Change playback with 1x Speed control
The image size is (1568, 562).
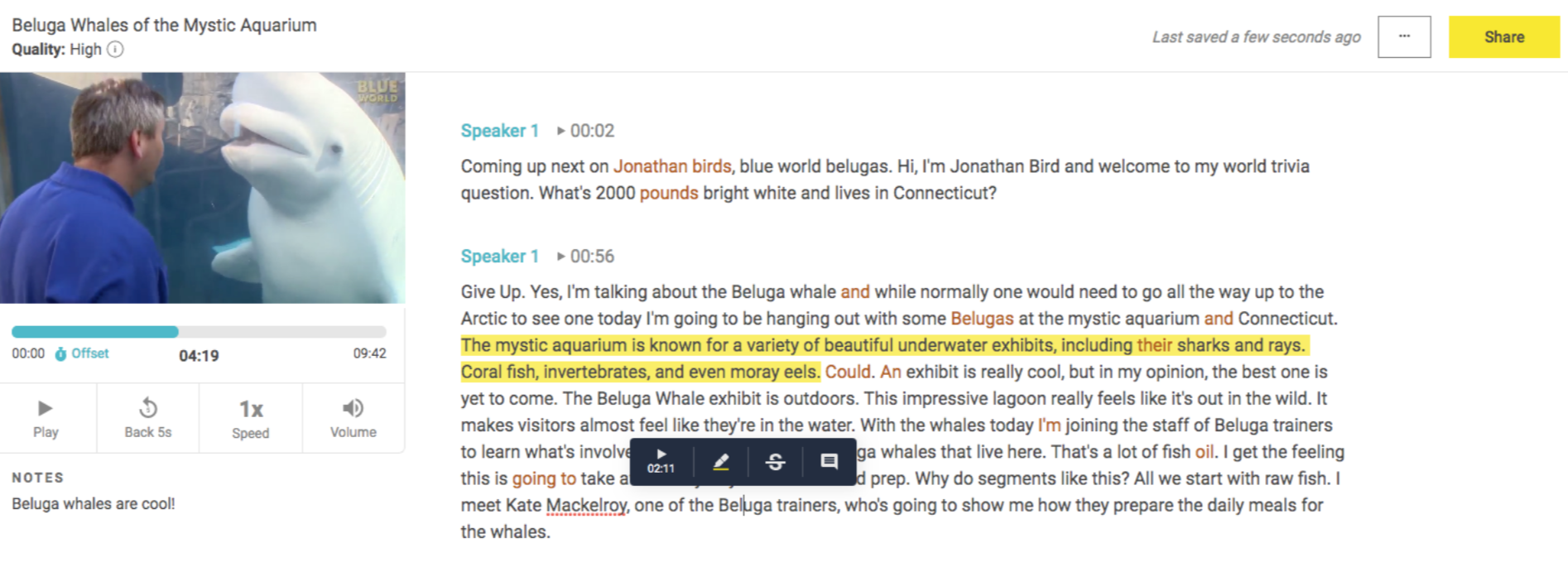251,418
